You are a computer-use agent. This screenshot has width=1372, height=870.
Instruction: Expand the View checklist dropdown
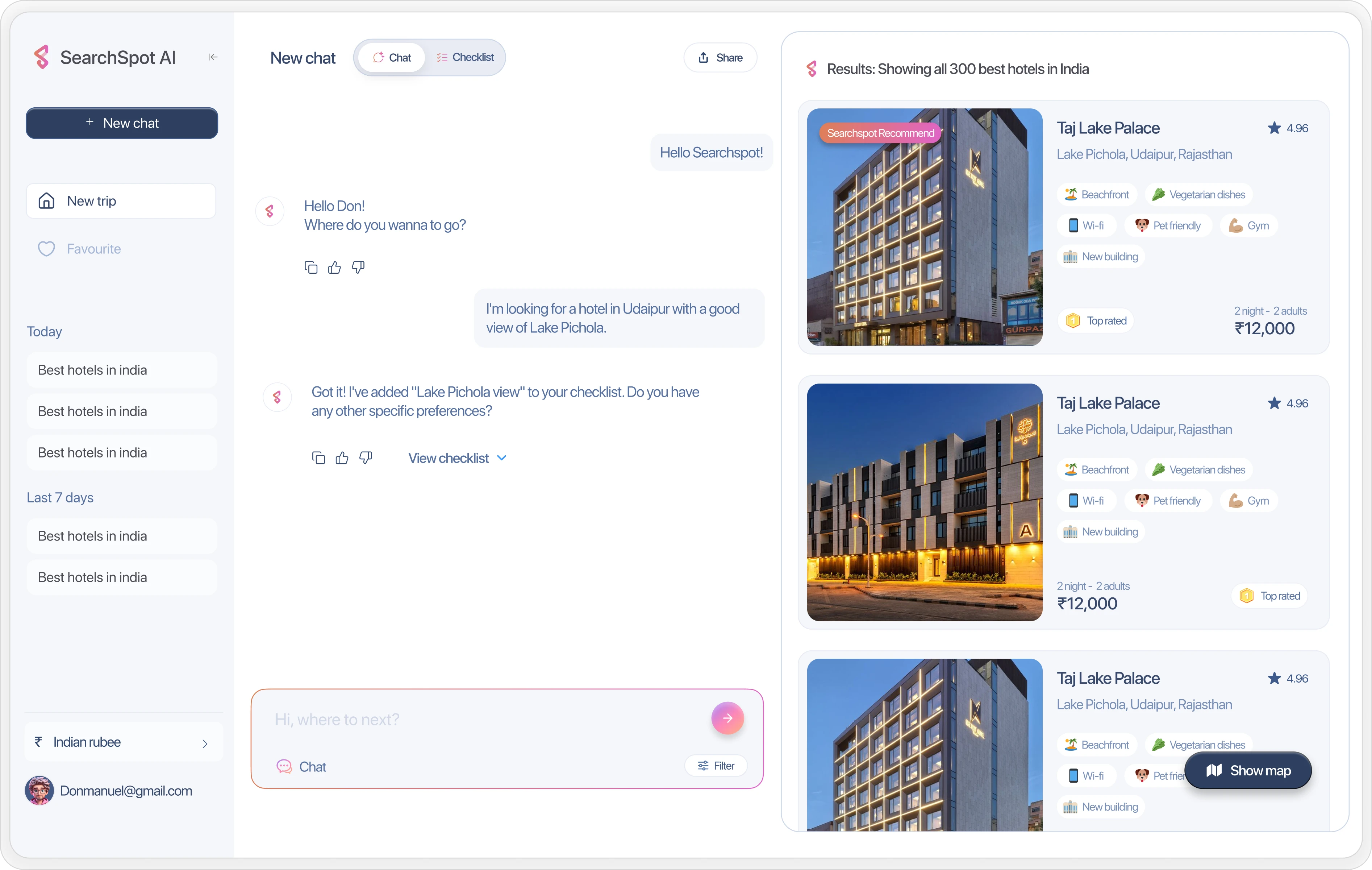point(457,458)
